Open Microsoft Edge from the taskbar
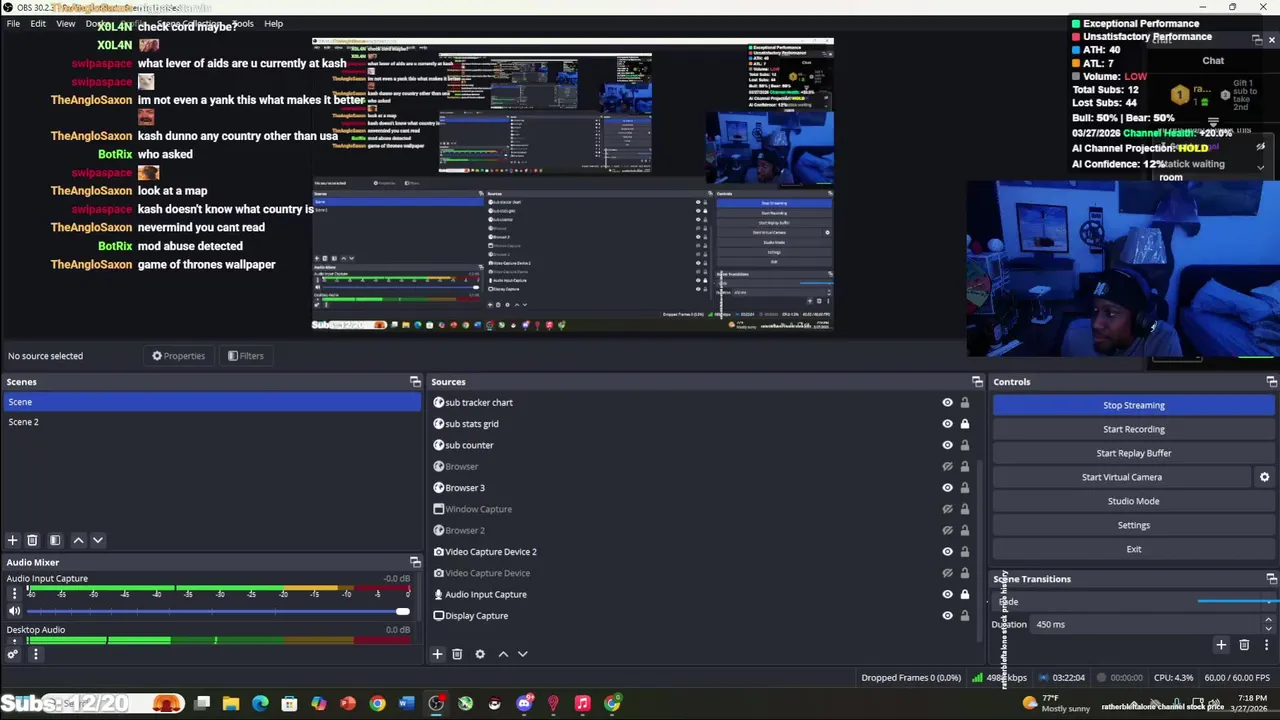 (x=260, y=704)
